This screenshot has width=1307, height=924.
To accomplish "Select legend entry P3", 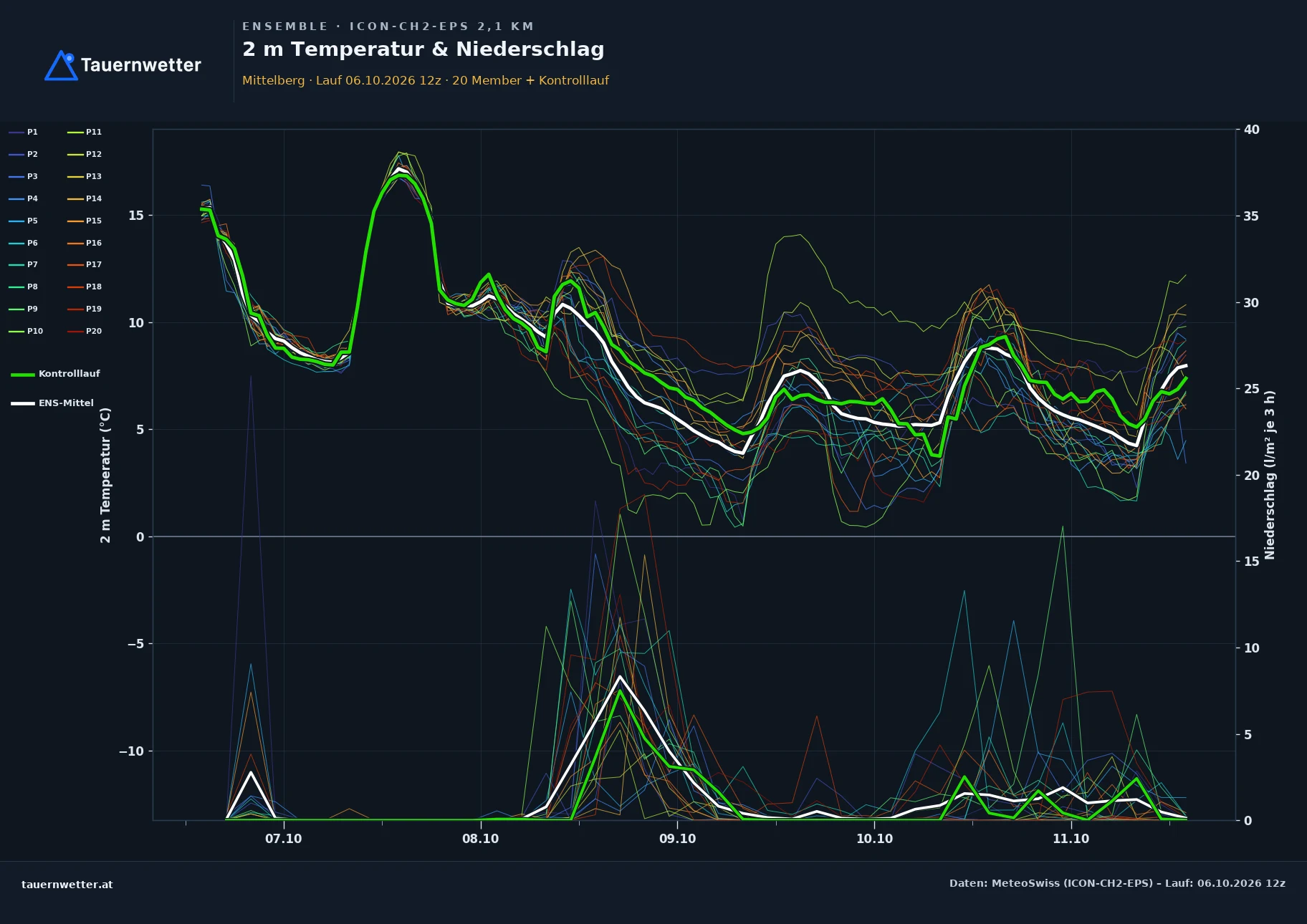I will (23, 177).
